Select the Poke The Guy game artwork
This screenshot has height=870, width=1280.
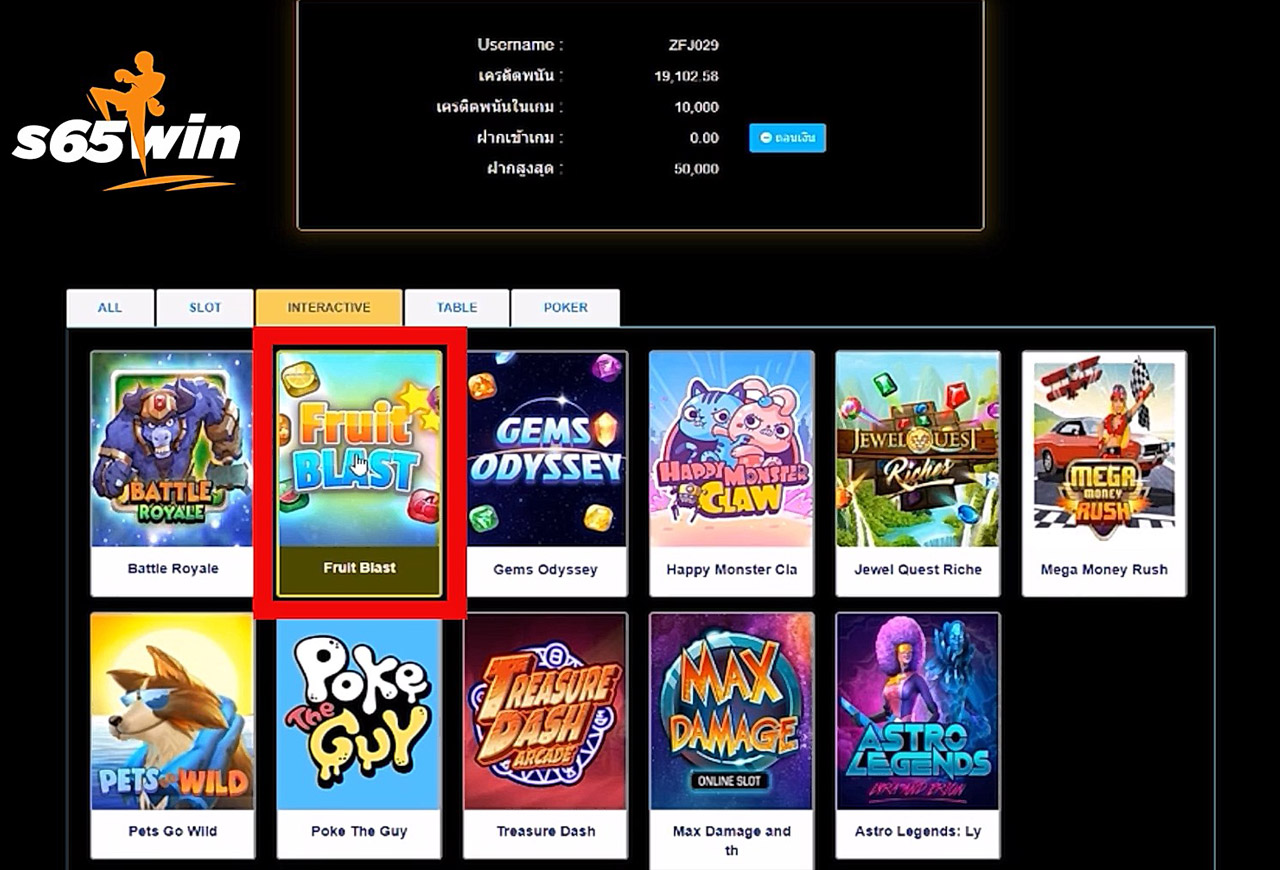click(x=359, y=711)
